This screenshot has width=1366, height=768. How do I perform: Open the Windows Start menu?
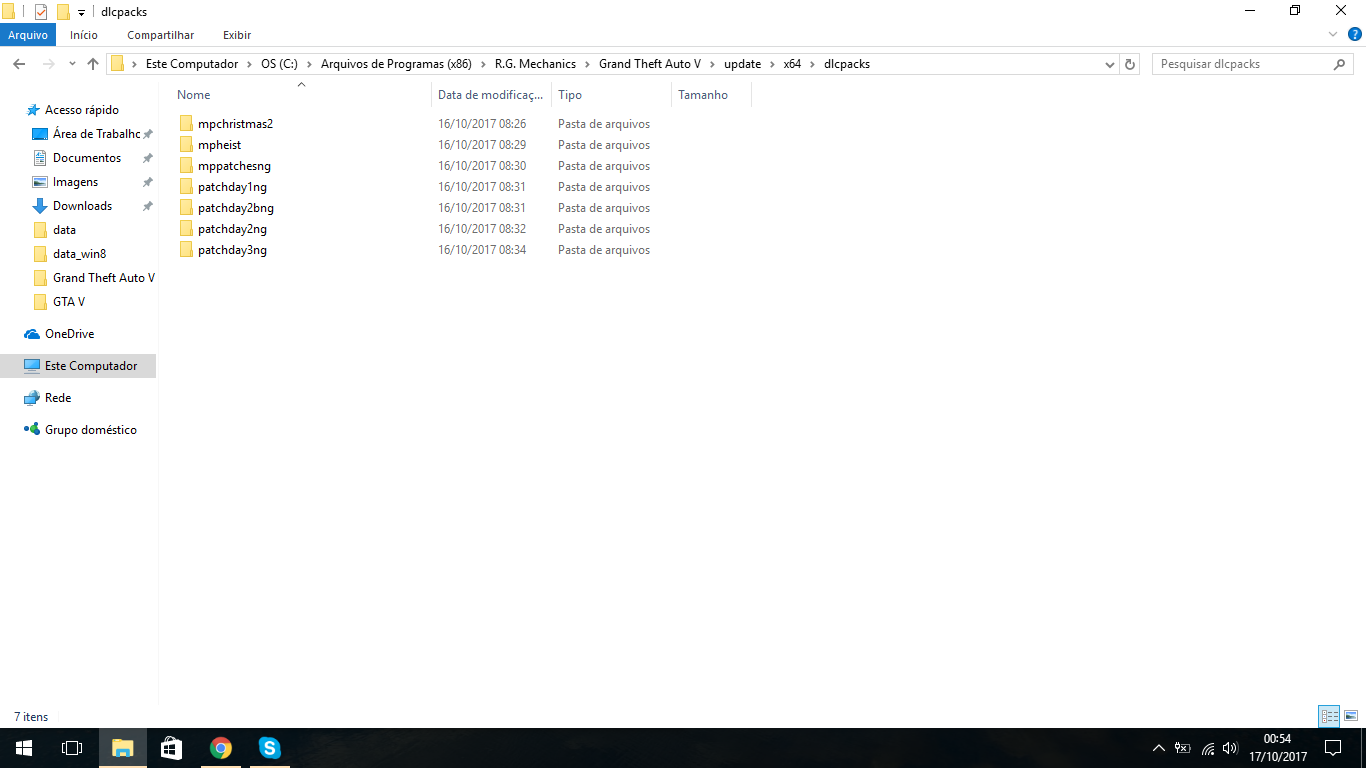[x=24, y=748]
